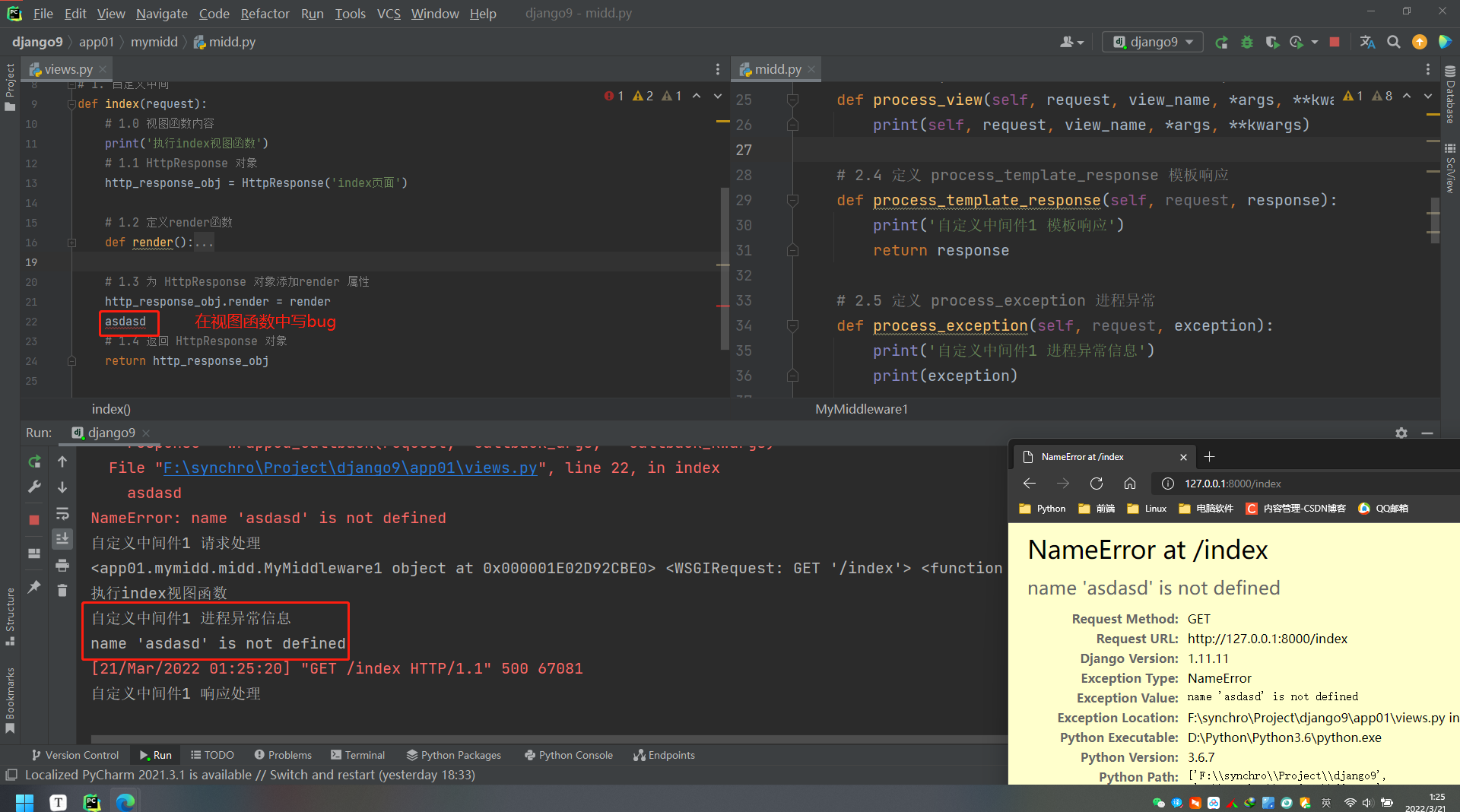Go to previous highlighted error in views.py

(x=696, y=96)
